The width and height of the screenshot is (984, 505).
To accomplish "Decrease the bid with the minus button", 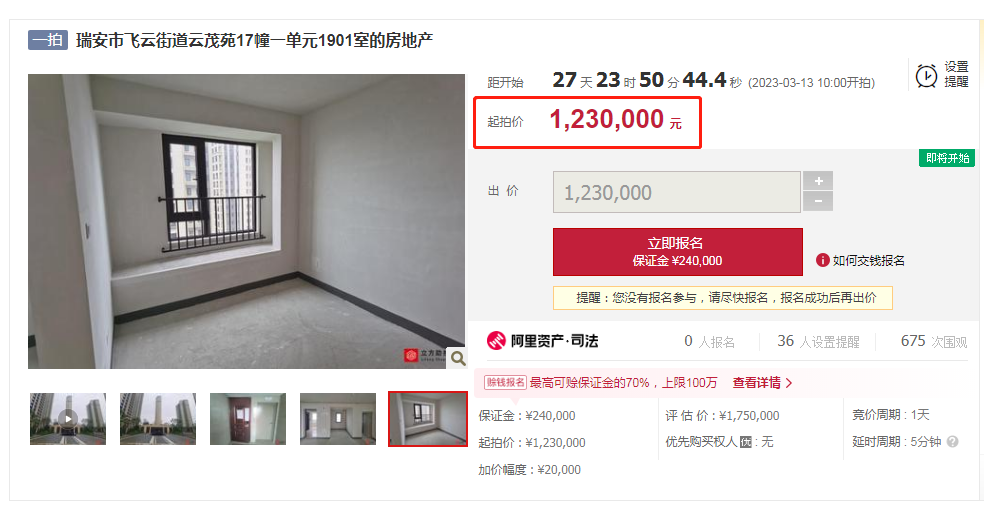I will coord(818,201).
